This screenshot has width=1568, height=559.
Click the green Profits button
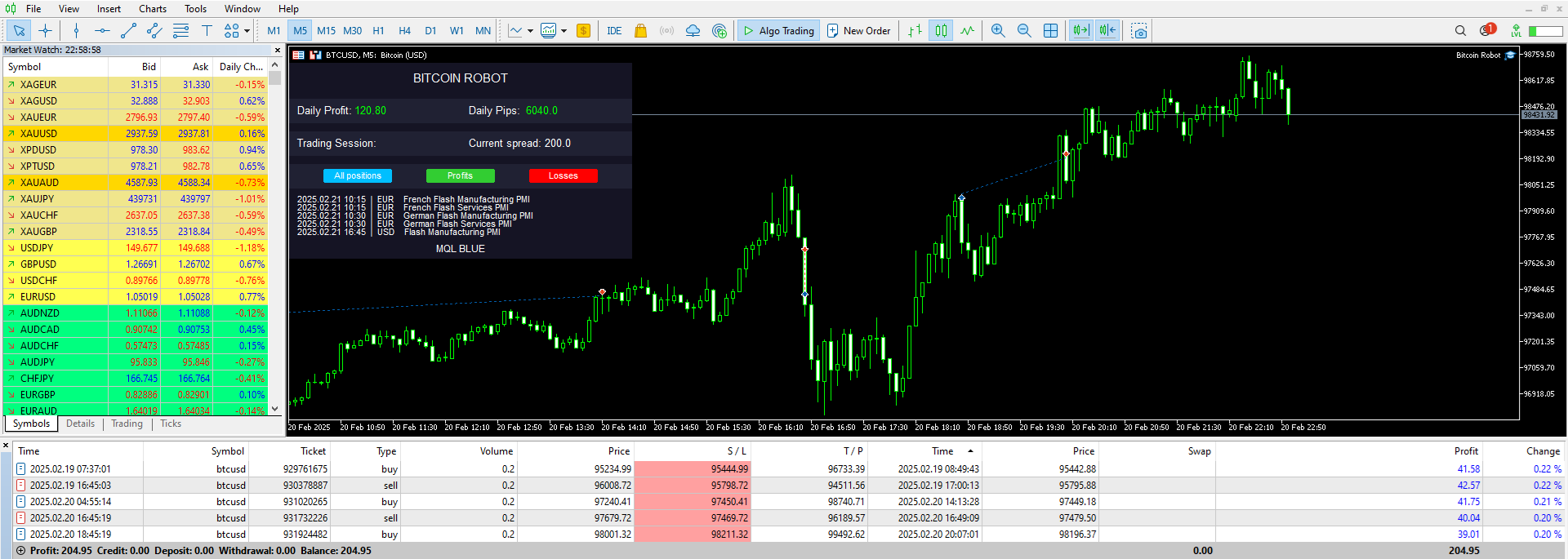point(460,175)
